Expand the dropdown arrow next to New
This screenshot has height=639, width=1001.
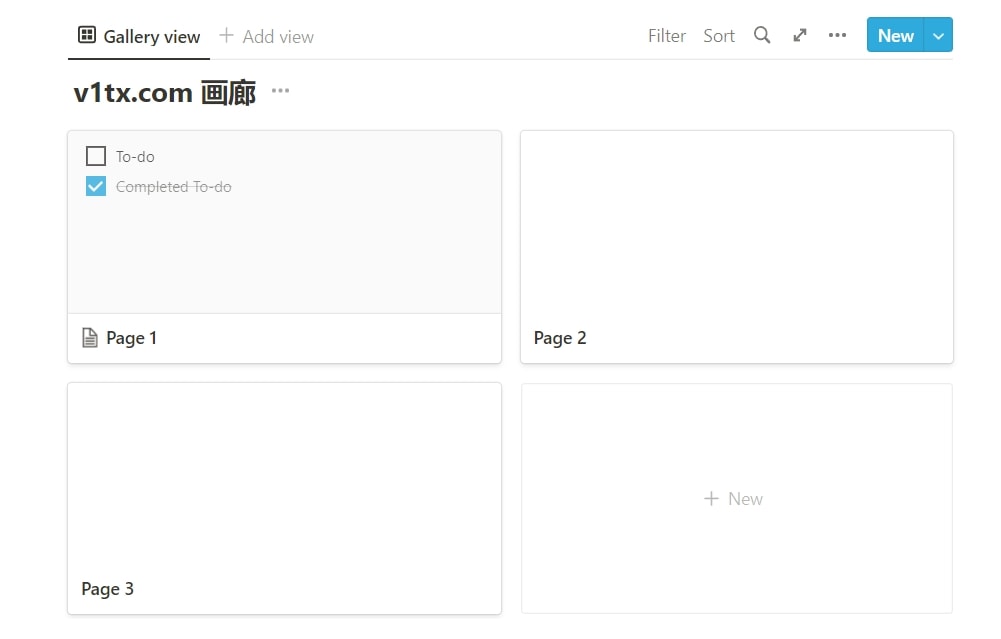click(938, 36)
